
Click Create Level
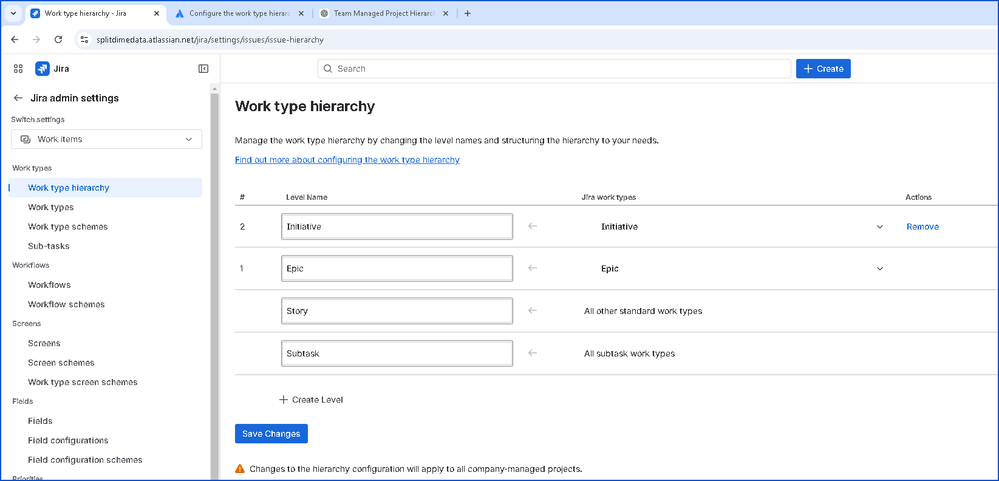click(x=312, y=400)
